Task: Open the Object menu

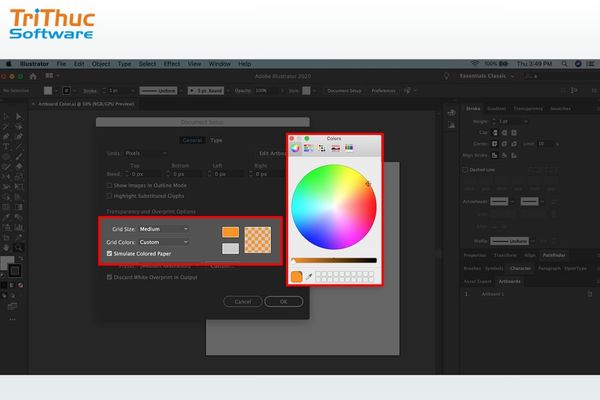Action: click(101, 64)
